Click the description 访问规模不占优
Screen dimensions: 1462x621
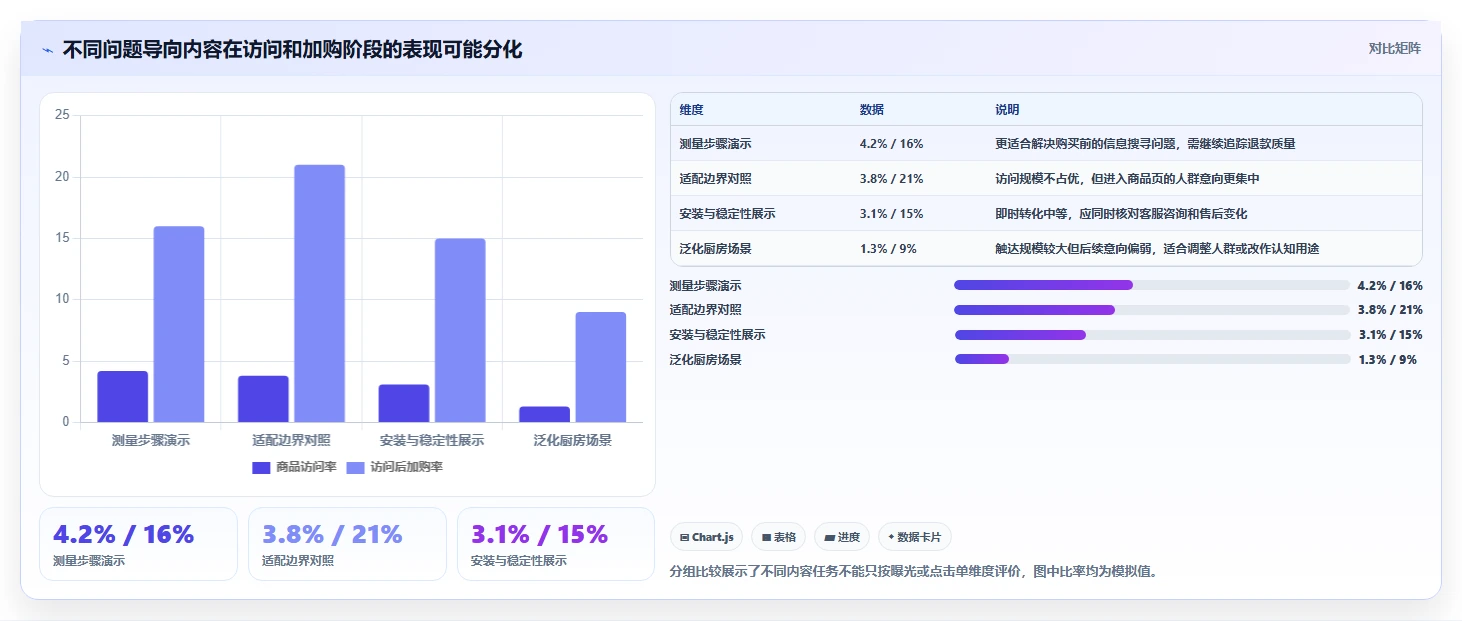[1037, 179]
